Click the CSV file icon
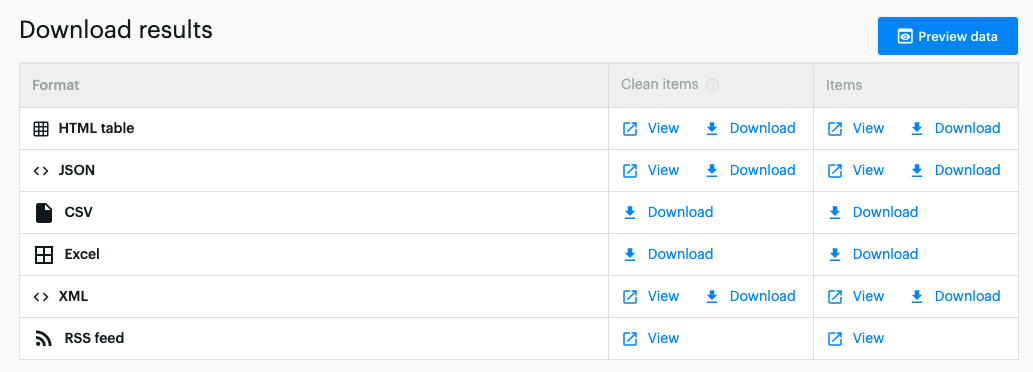 click(43, 213)
